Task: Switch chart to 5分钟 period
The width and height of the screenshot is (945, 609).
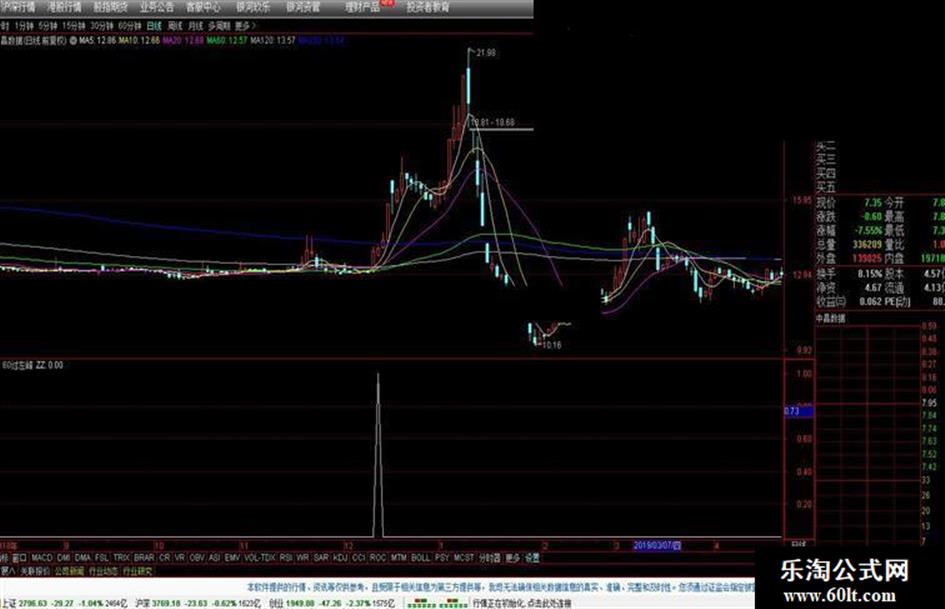Action: tap(48, 26)
